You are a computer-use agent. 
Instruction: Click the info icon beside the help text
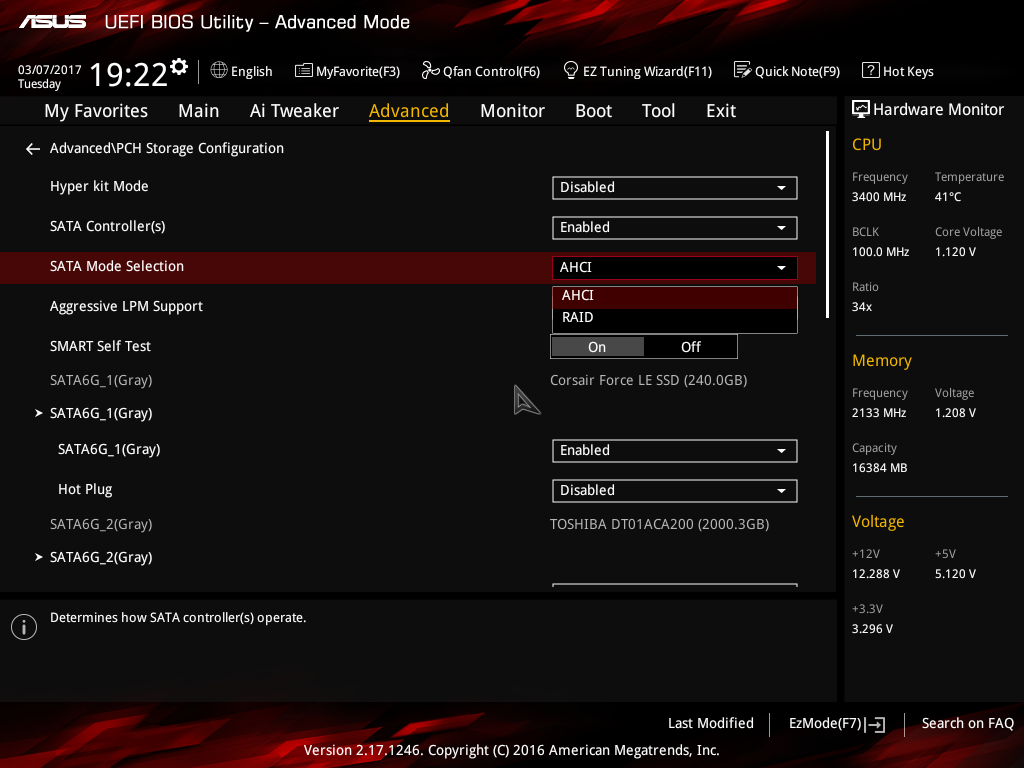pyautogui.click(x=24, y=627)
